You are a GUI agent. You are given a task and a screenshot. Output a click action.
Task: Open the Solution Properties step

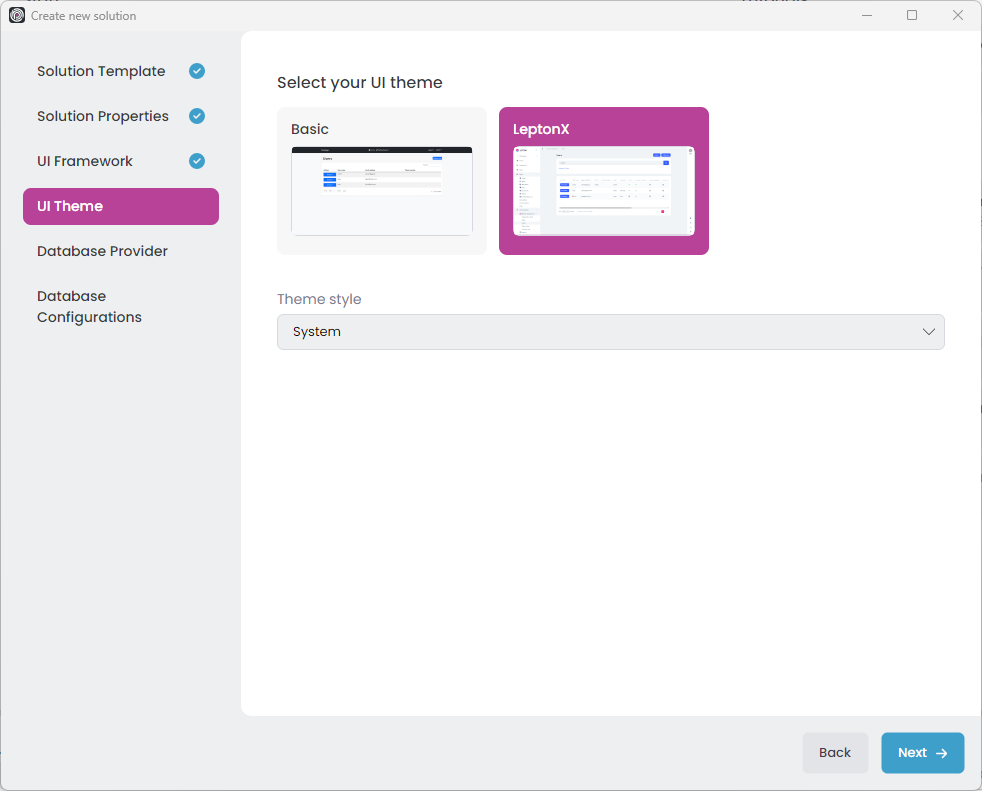click(x=121, y=116)
